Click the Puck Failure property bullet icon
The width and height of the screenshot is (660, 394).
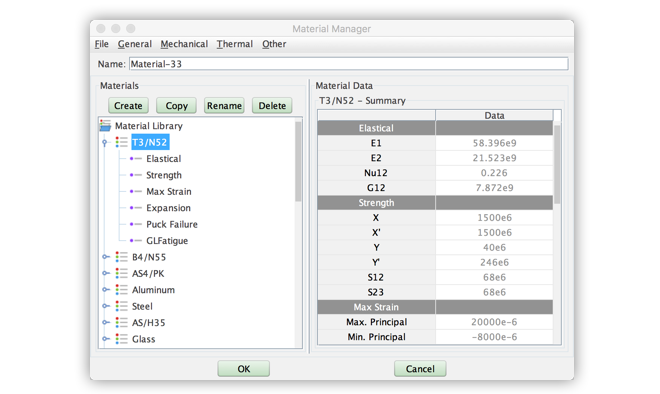click(x=136, y=224)
